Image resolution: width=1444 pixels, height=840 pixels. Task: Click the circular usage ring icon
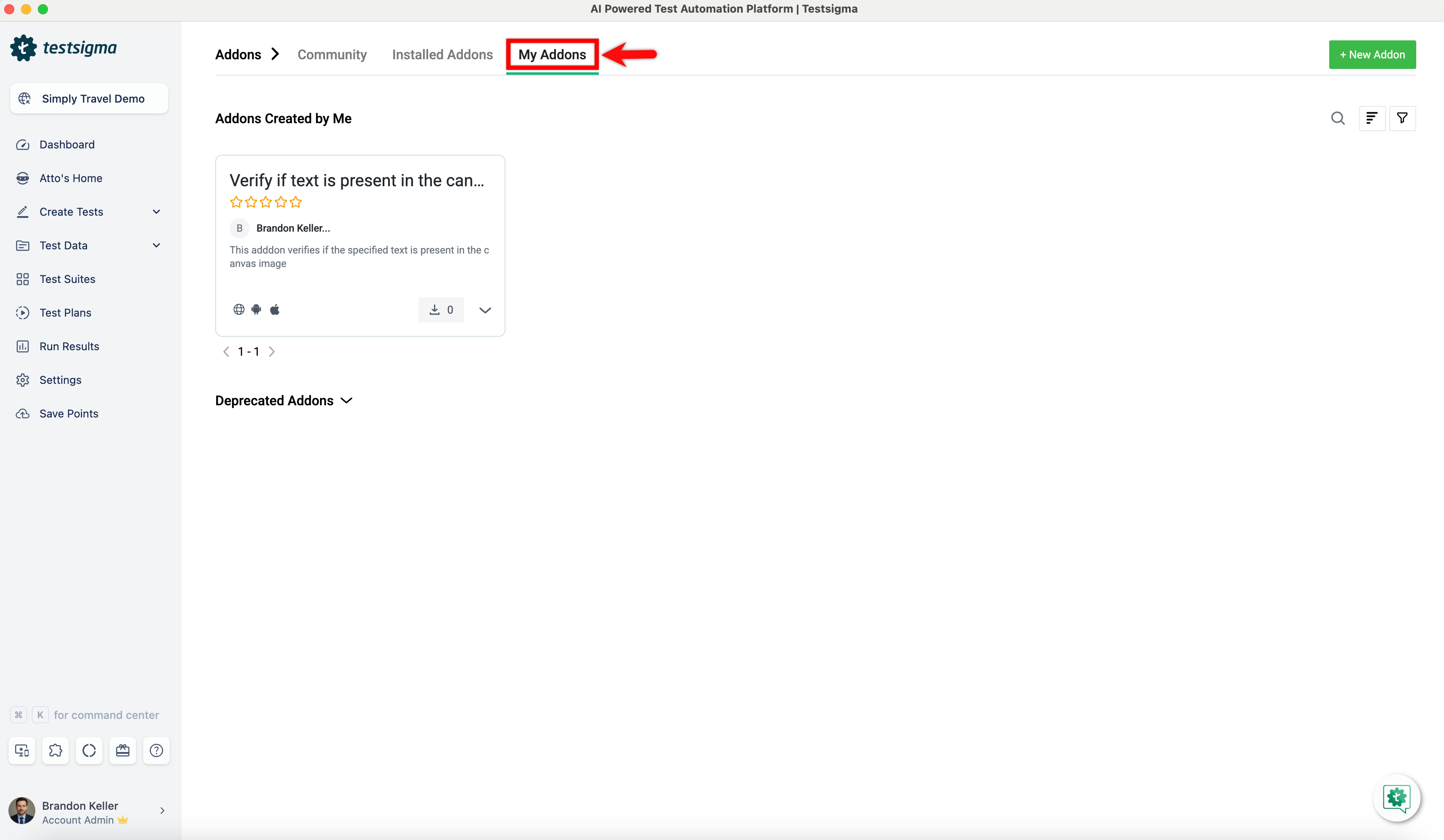click(x=89, y=750)
